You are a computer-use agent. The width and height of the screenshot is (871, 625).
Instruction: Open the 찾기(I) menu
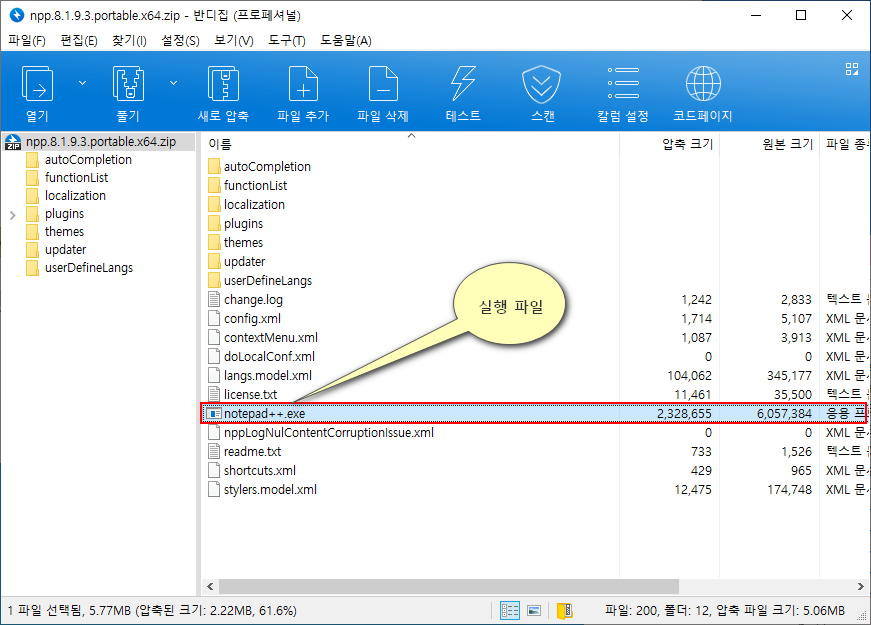(x=129, y=41)
